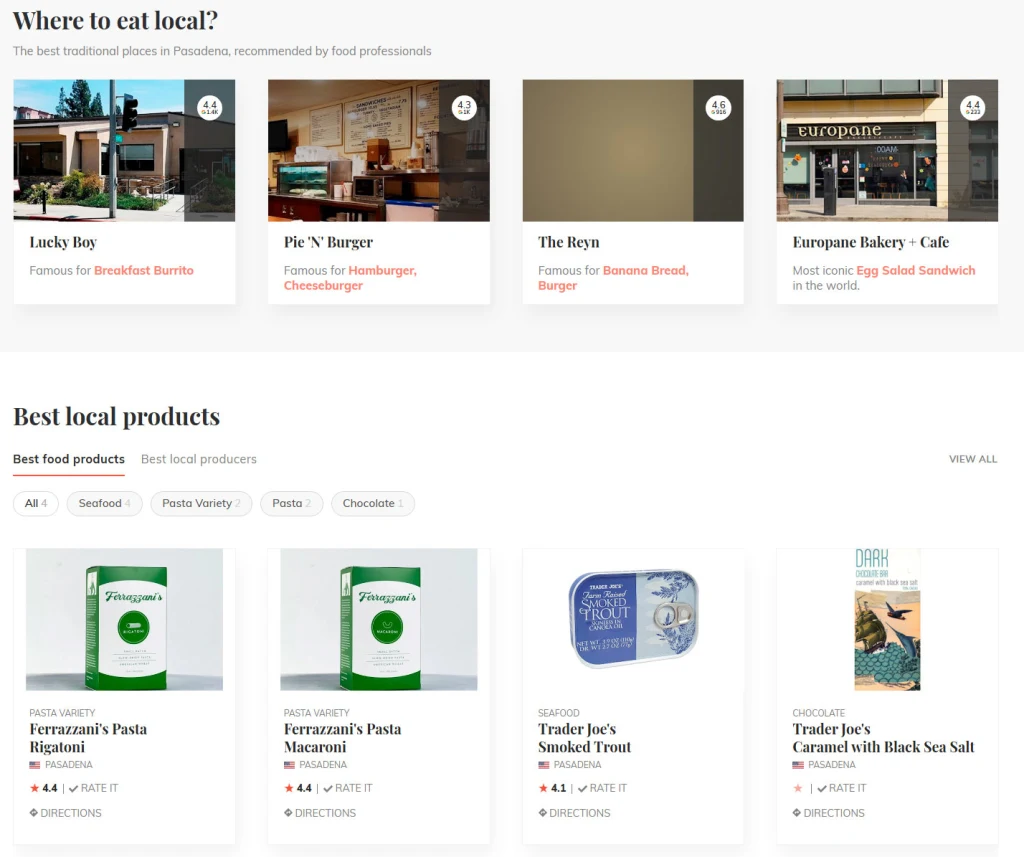Open Ferrazzani's Pasta Rigatoni product title
This screenshot has width=1024, height=857.
[x=88, y=738]
